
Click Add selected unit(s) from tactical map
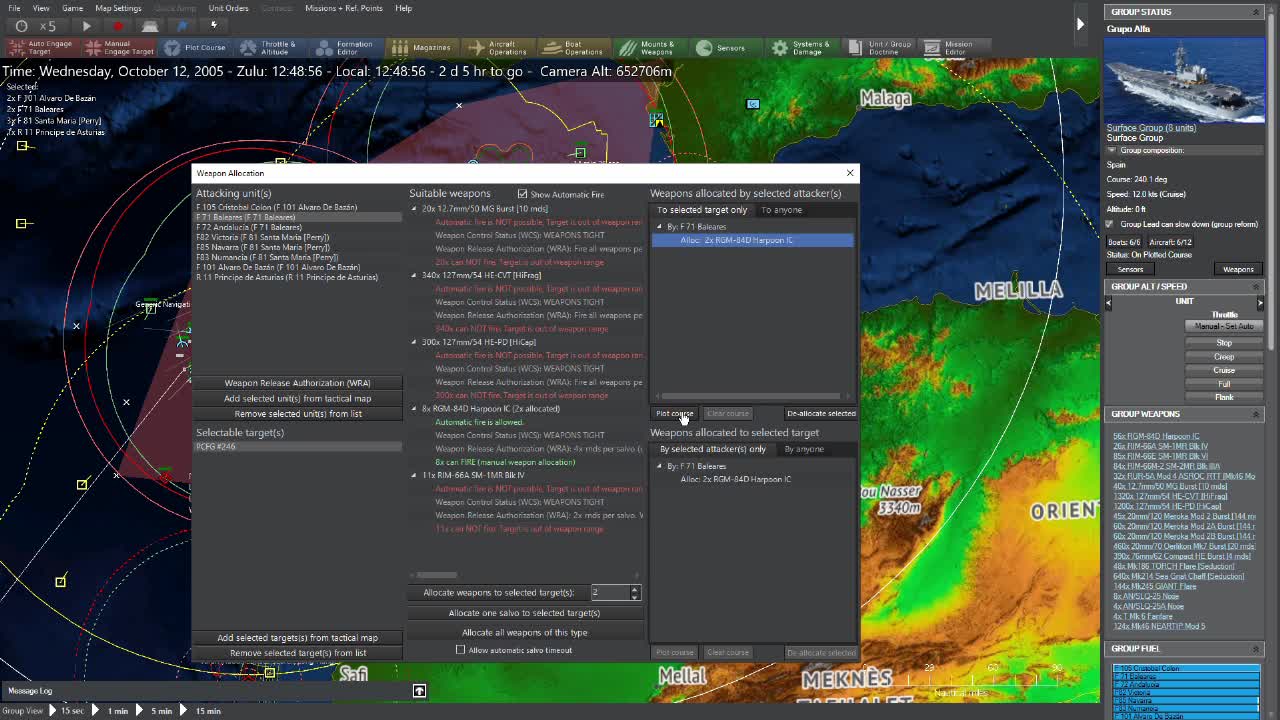[297, 398]
